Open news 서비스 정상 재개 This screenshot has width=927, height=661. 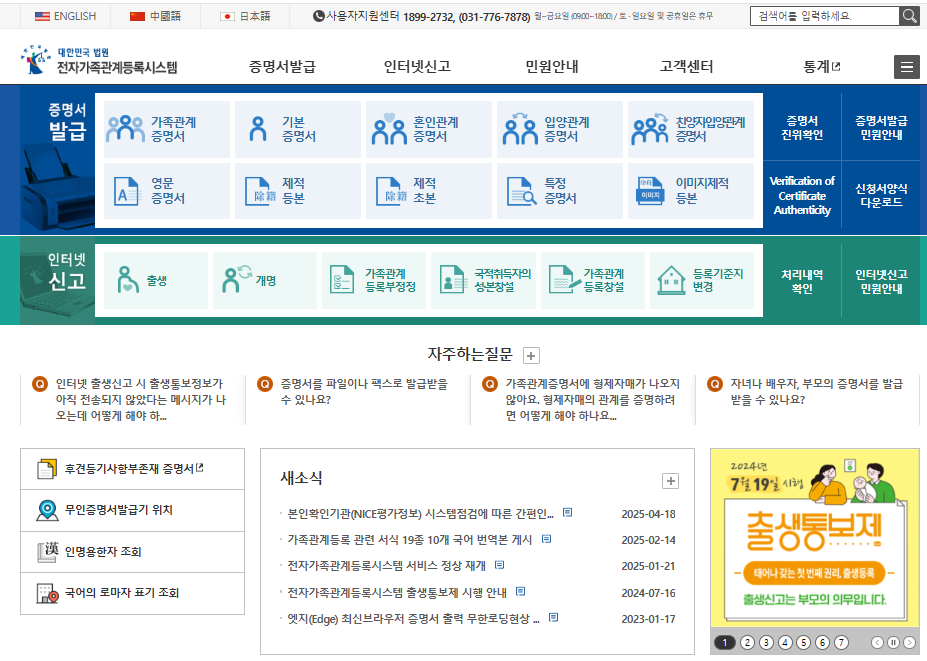pyautogui.click(x=387, y=566)
